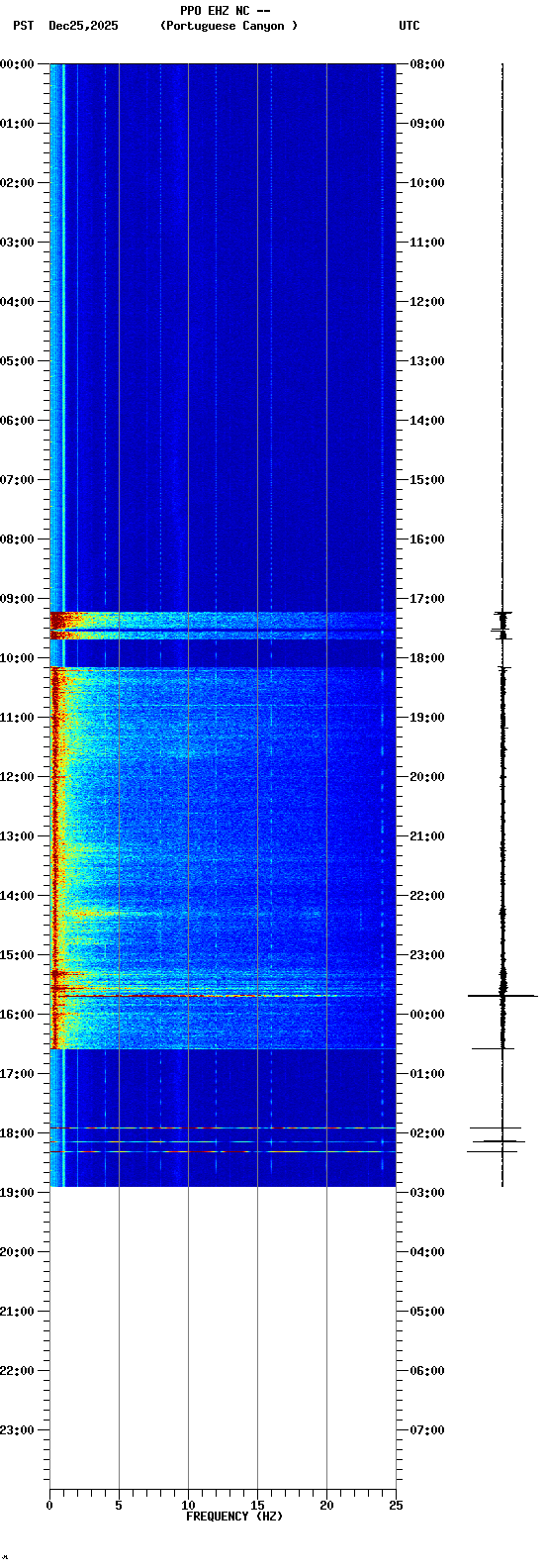Click the "14:00" UTC time label

tap(427, 421)
